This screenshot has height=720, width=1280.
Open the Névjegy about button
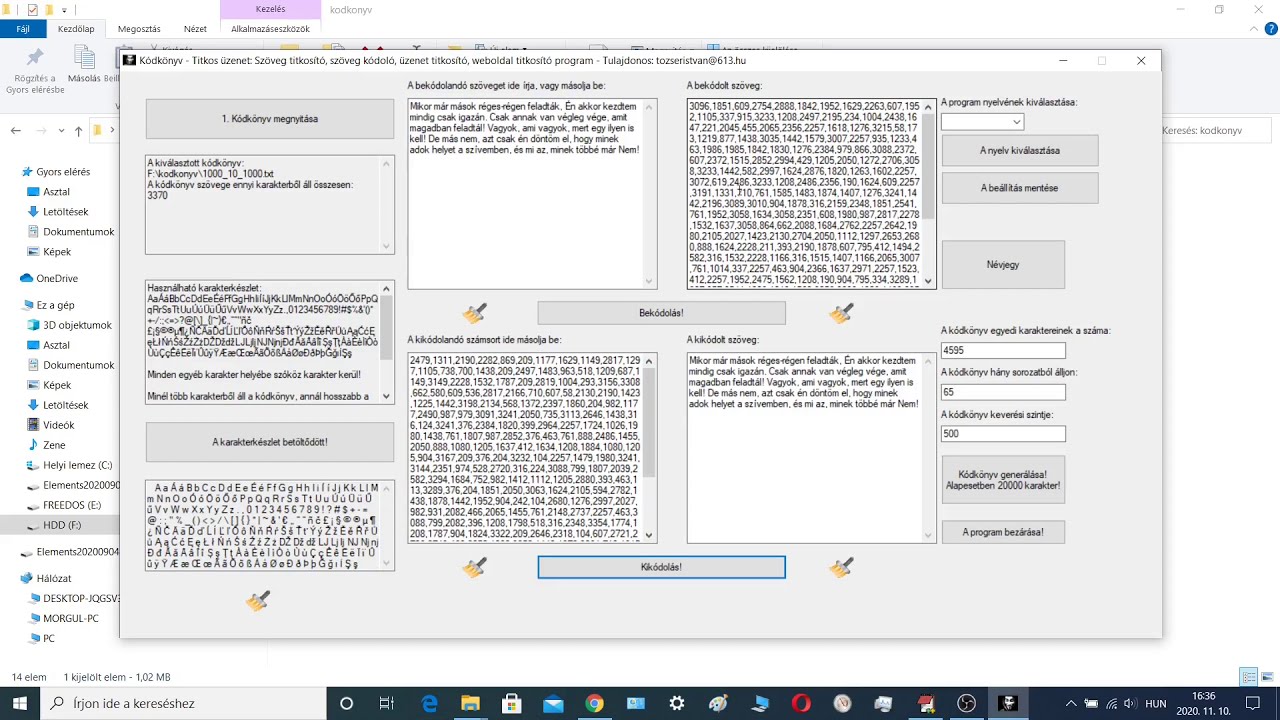tap(1003, 265)
